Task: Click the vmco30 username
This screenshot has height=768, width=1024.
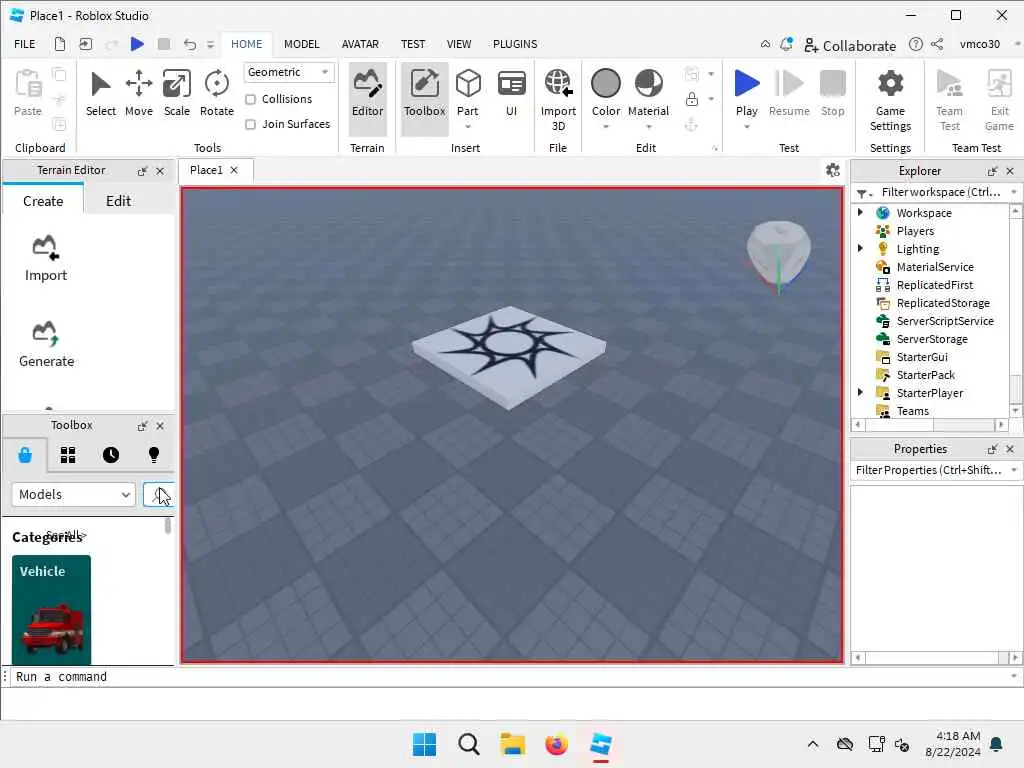Action: click(980, 44)
